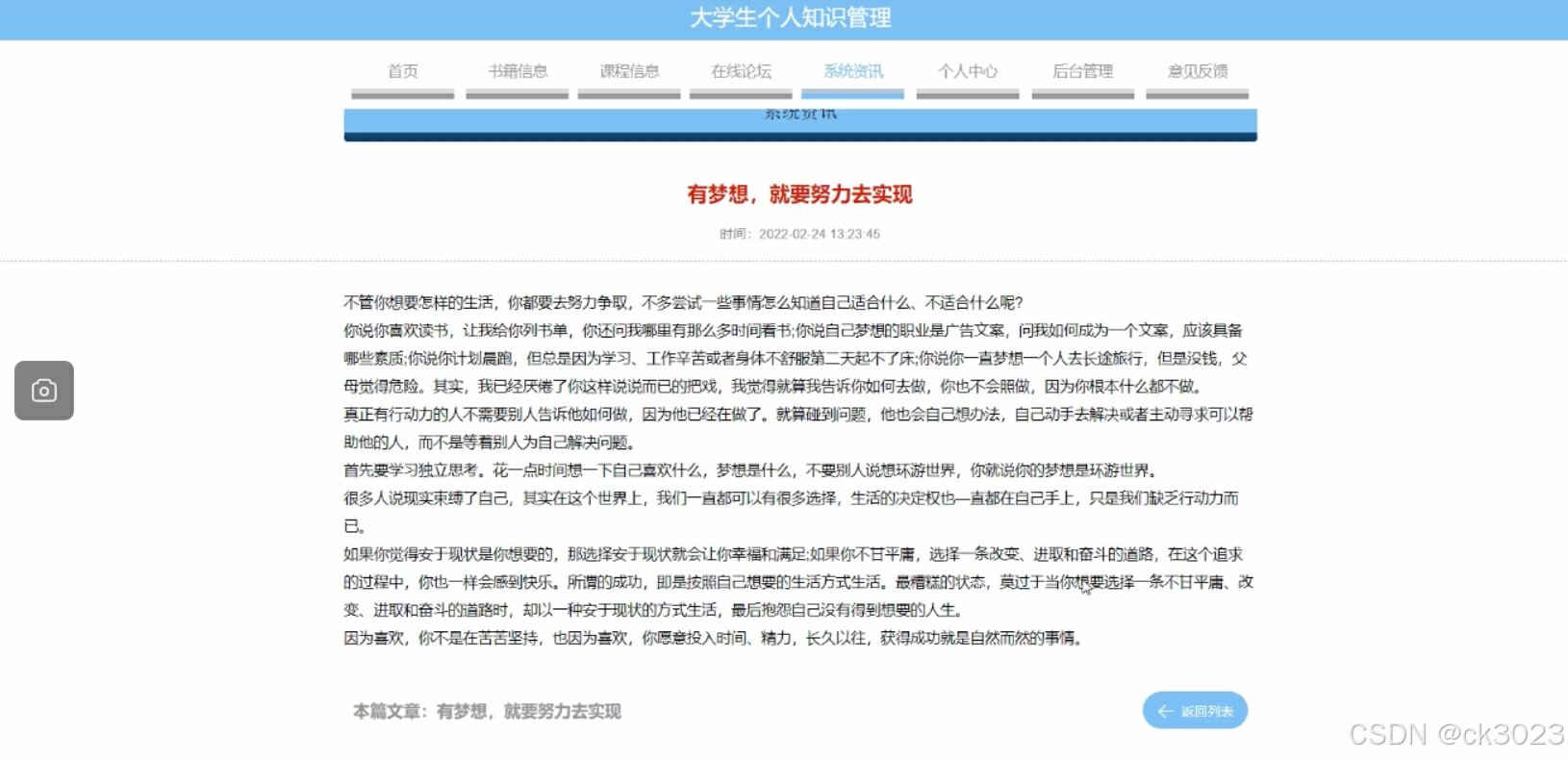Click line starting 真正有行动力的人
The image size is (1568, 761).
coord(798,414)
